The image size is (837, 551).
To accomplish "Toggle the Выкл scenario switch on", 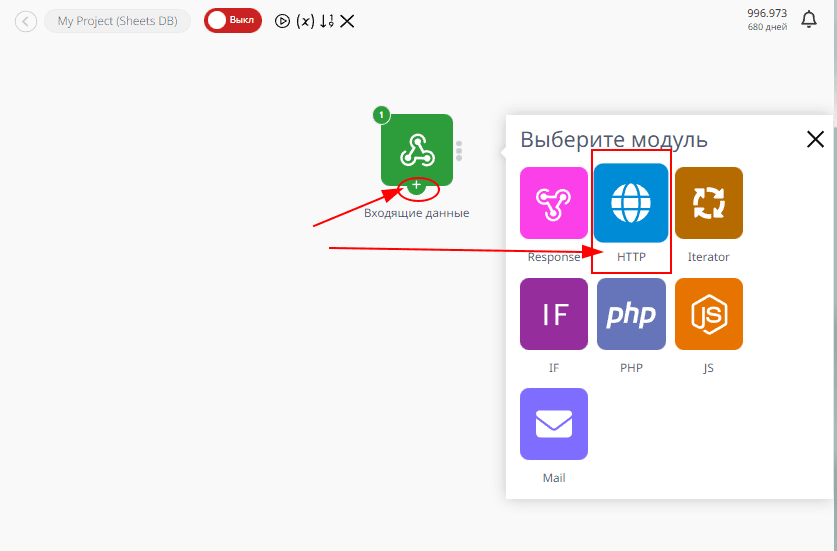I will click(x=233, y=21).
